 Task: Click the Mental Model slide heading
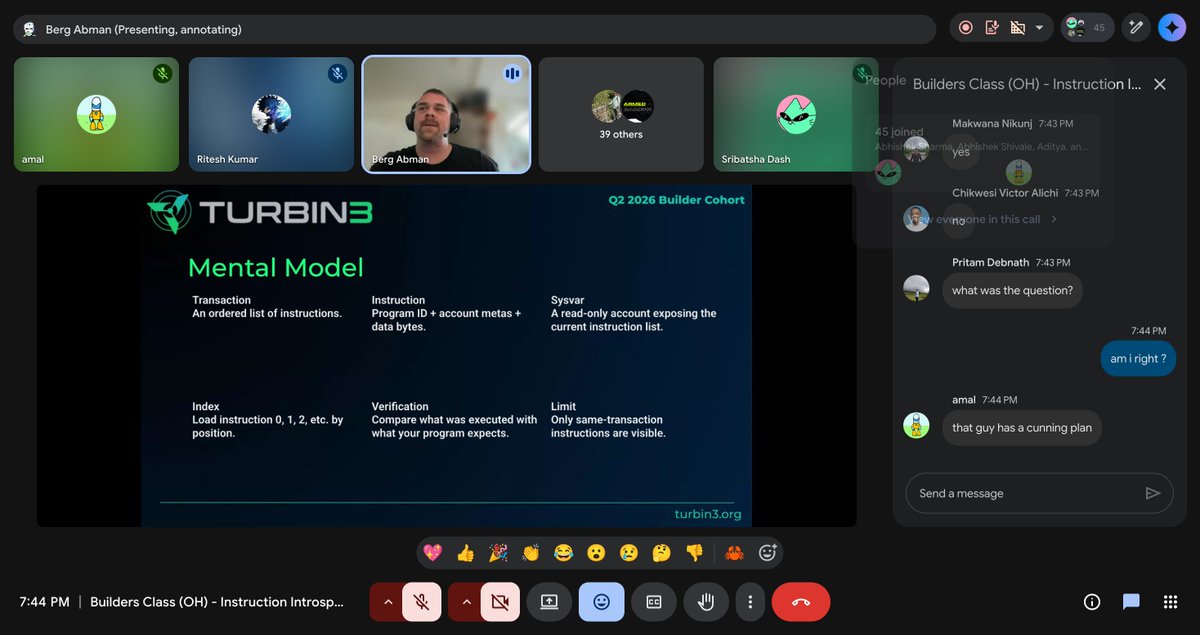[x=276, y=267]
